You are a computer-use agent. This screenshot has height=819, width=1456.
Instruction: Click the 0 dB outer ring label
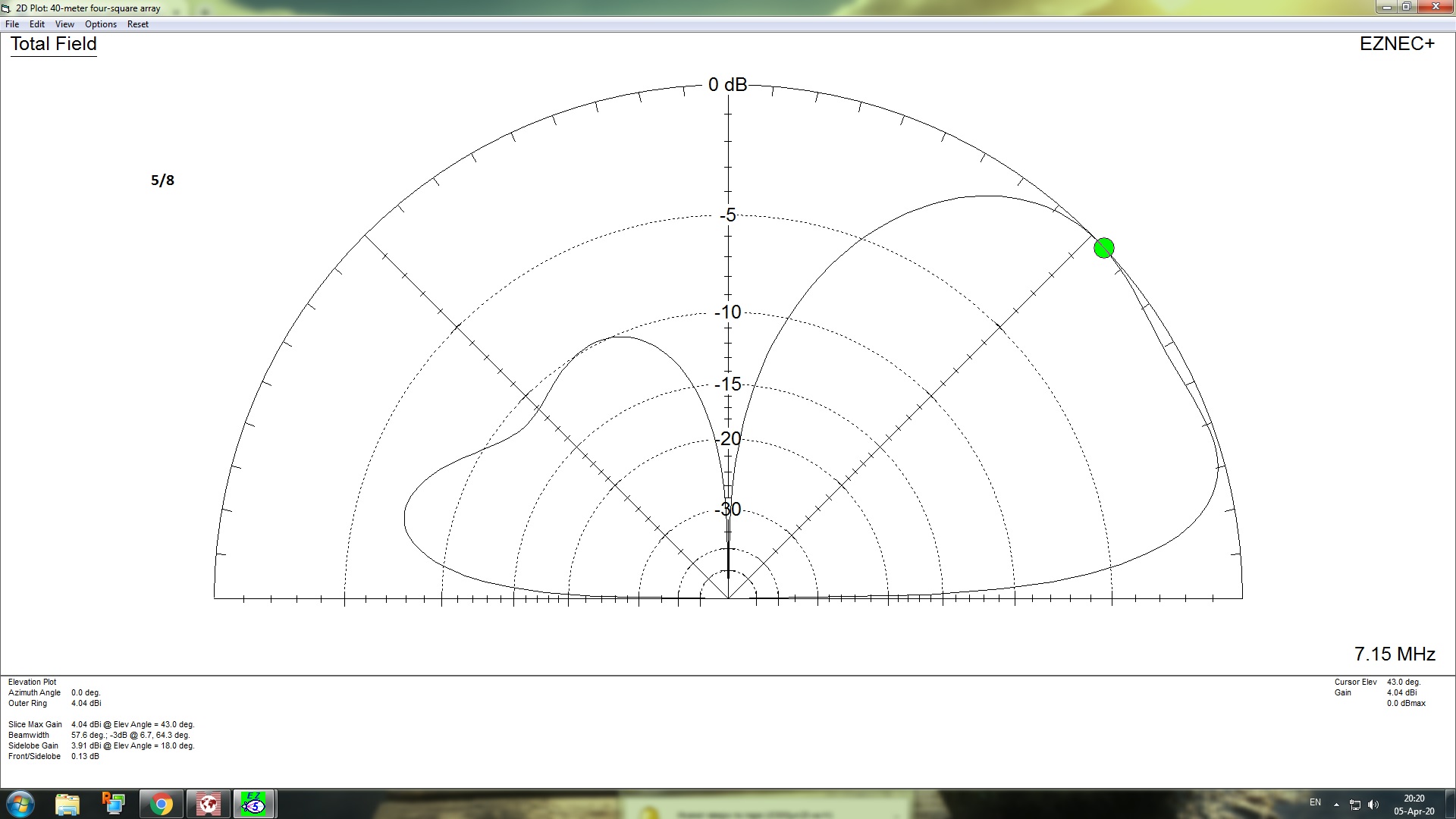pos(727,85)
